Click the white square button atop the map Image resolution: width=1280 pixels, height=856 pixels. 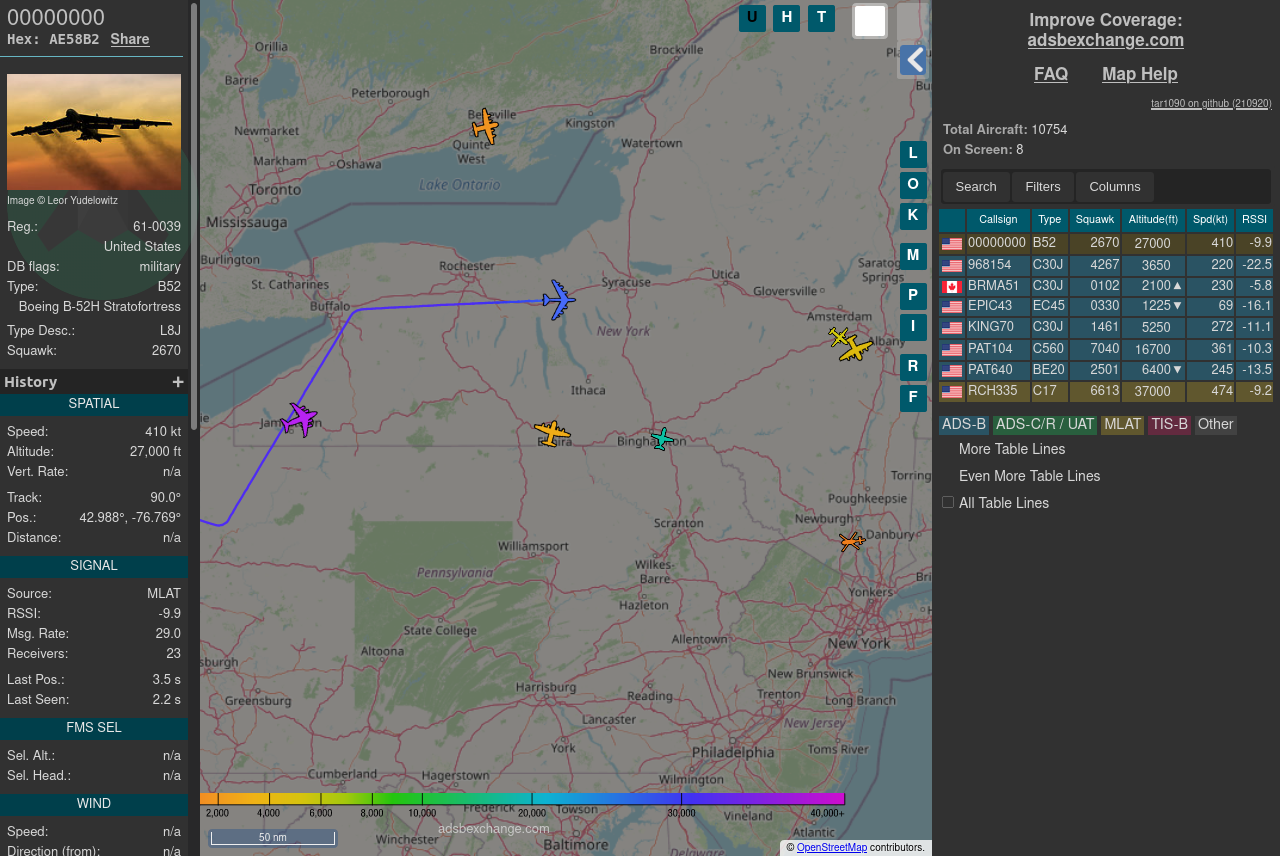[870, 21]
